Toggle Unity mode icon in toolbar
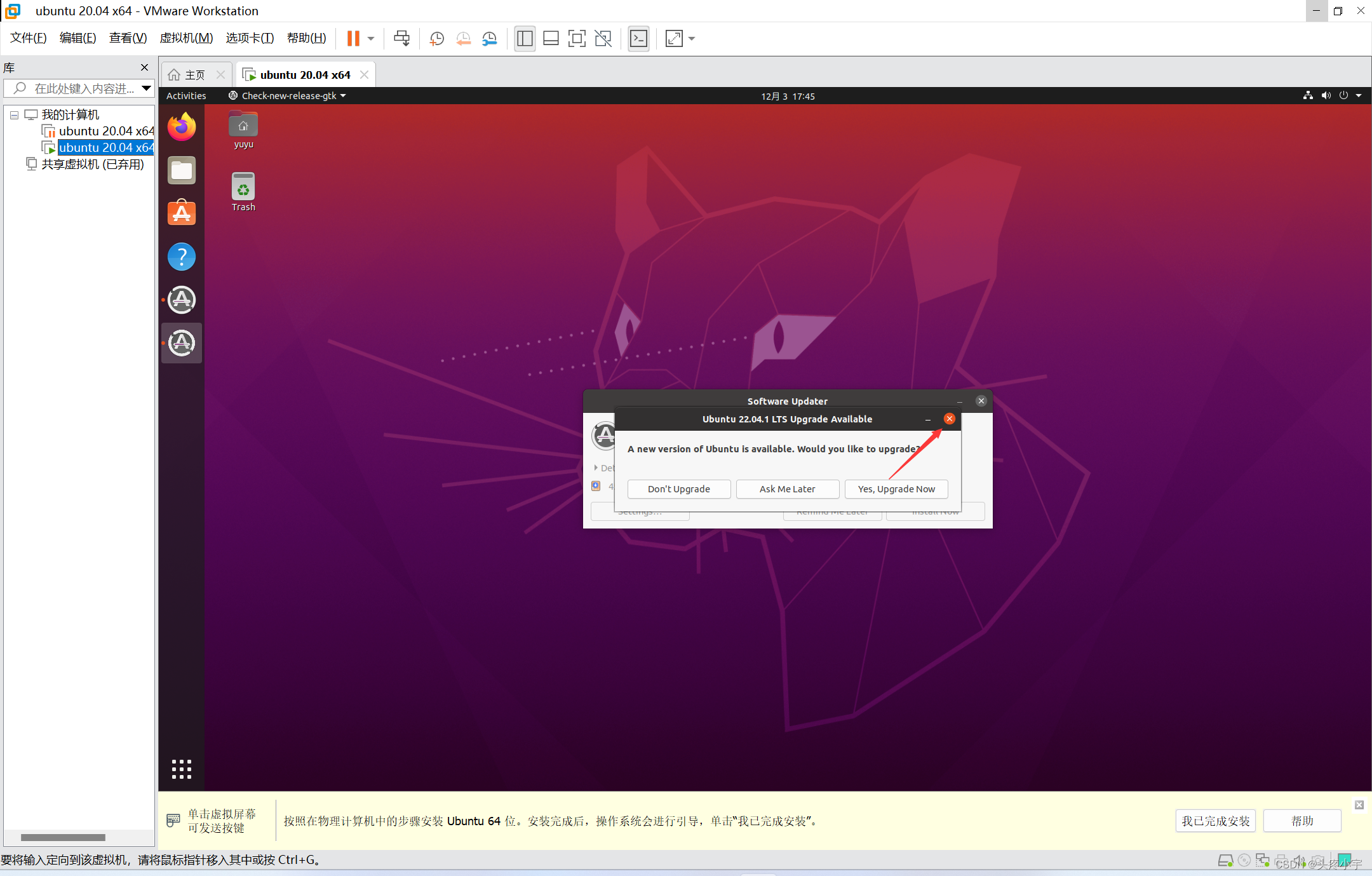The image size is (1372, 876). (x=603, y=39)
